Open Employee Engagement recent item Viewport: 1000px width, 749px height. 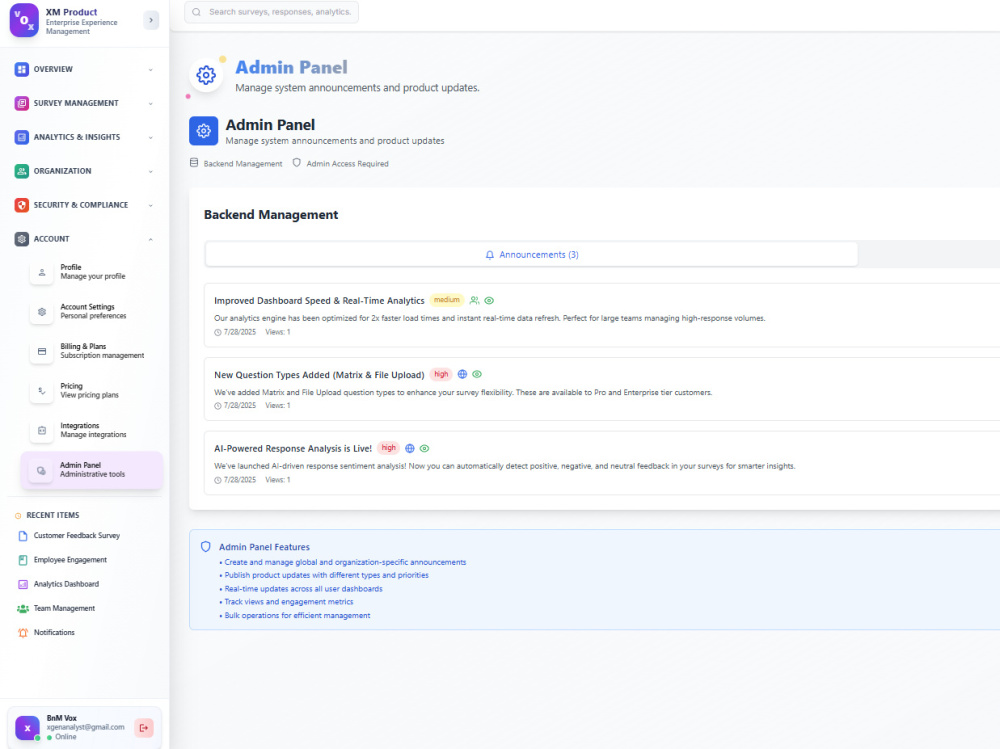70,560
